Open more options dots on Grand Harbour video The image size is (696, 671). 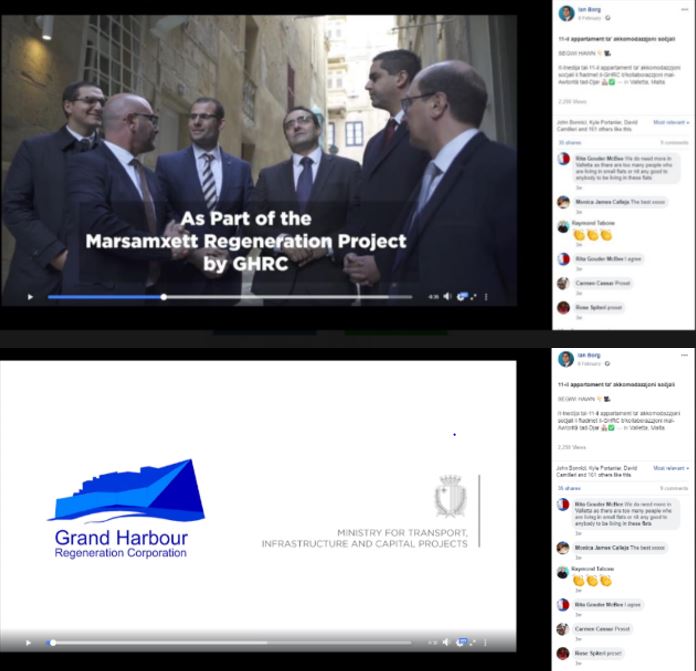click(485, 642)
